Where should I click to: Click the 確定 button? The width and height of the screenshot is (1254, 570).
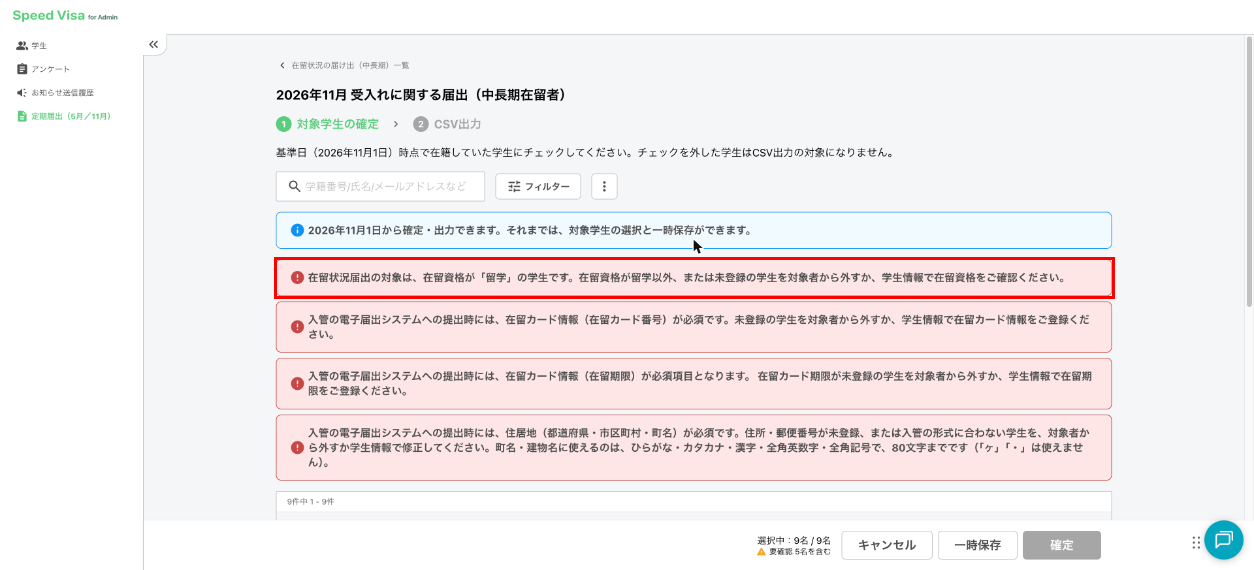(1062, 545)
